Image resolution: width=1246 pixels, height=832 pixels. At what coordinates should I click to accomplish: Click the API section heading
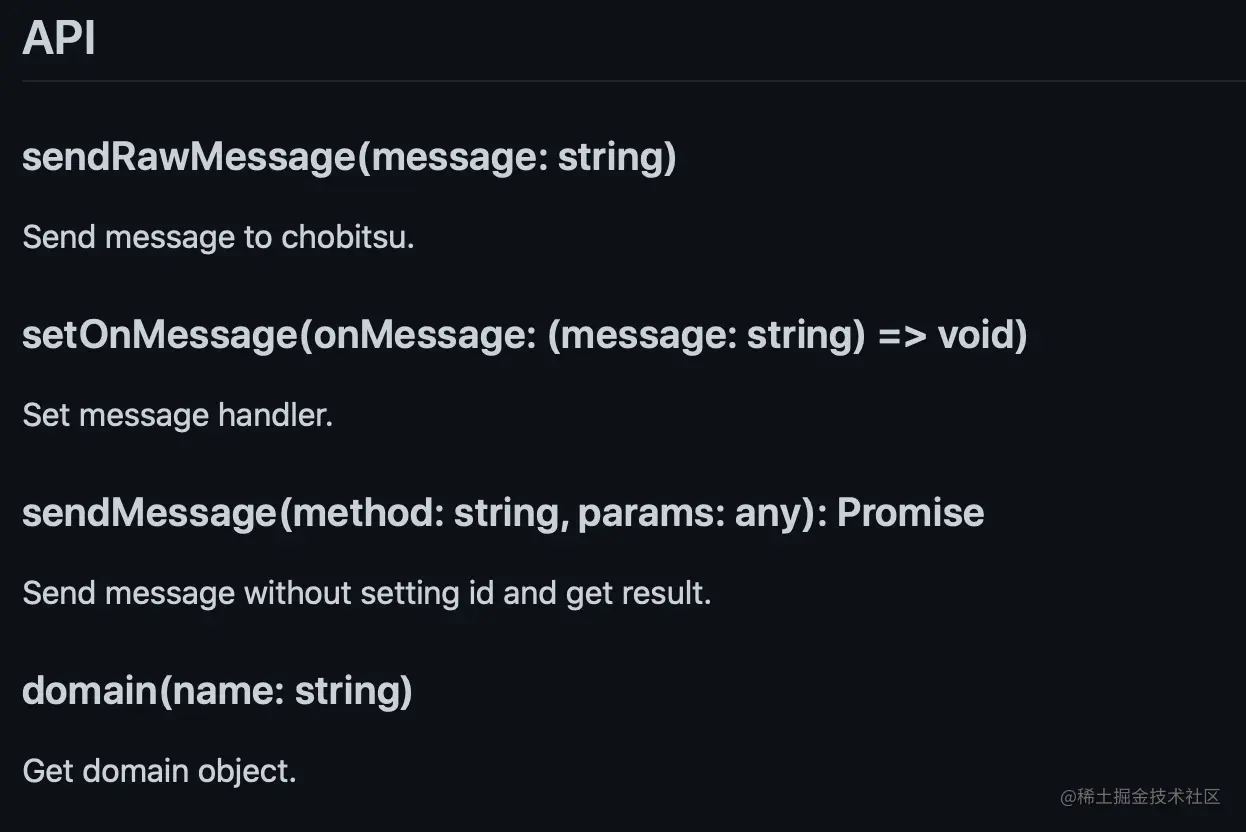[59, 38]
